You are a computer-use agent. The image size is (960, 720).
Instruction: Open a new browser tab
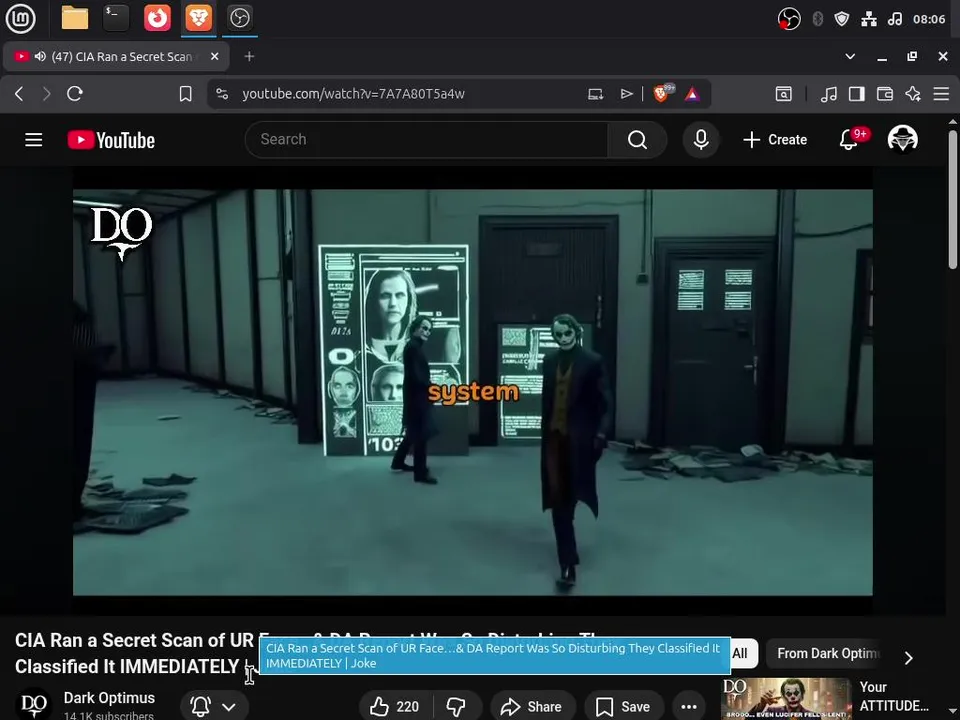(249, 56)
